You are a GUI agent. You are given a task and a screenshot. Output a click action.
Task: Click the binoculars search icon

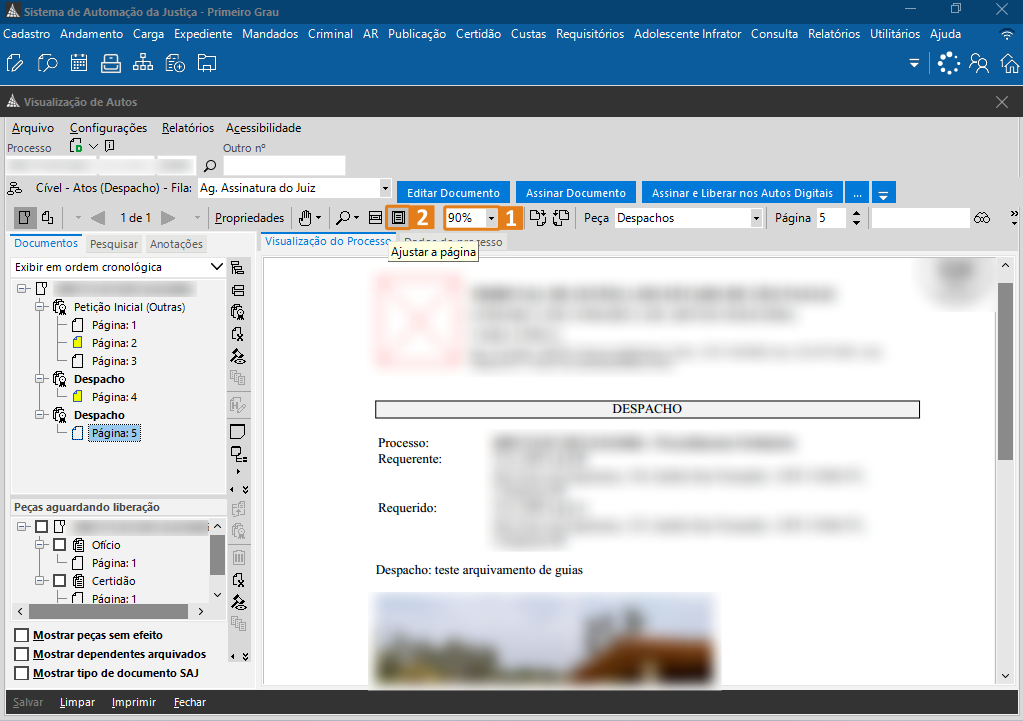click(x=982, y=218)
